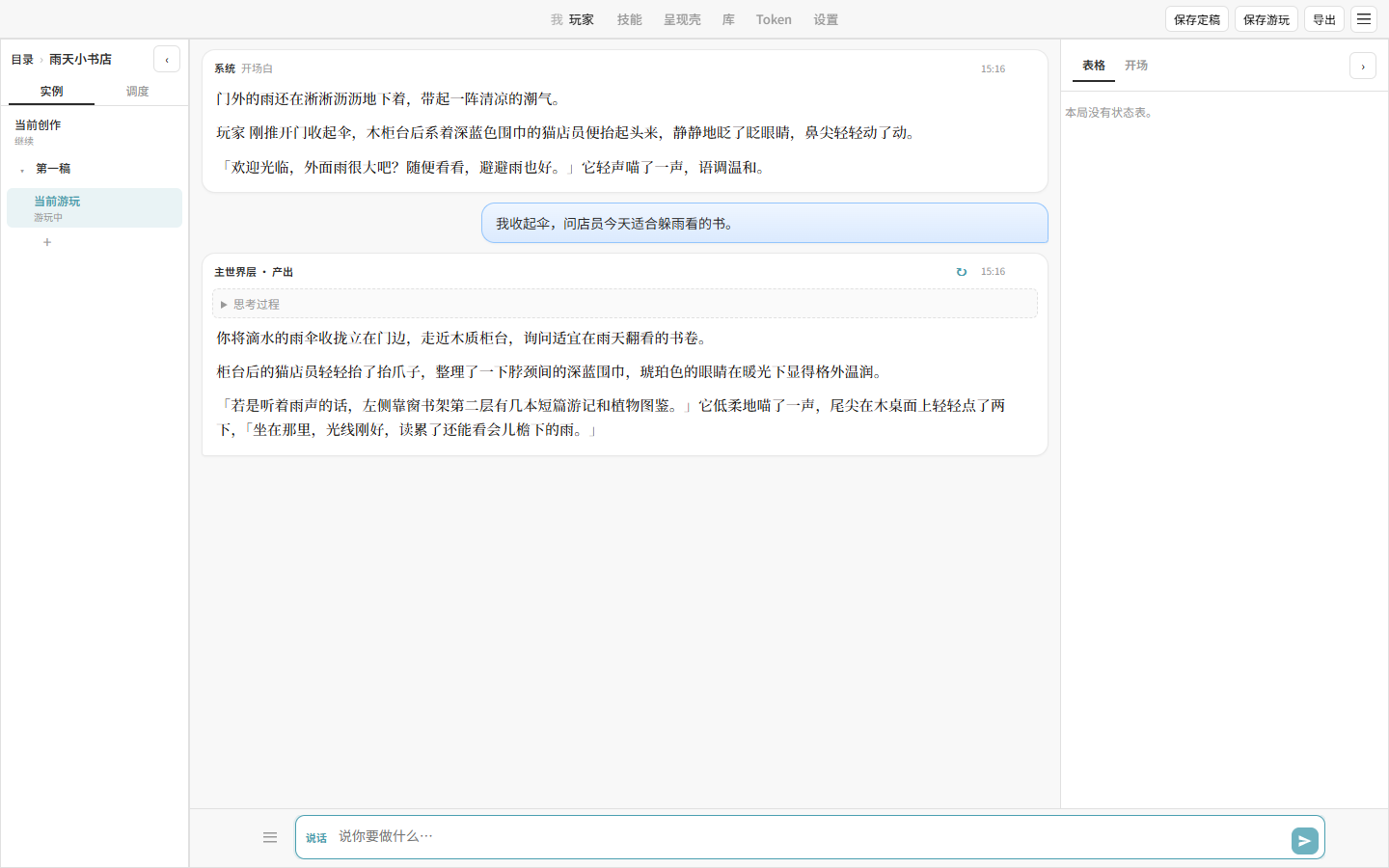
Task: Switch to the 调度 tab
Action: tap(137, 91)
